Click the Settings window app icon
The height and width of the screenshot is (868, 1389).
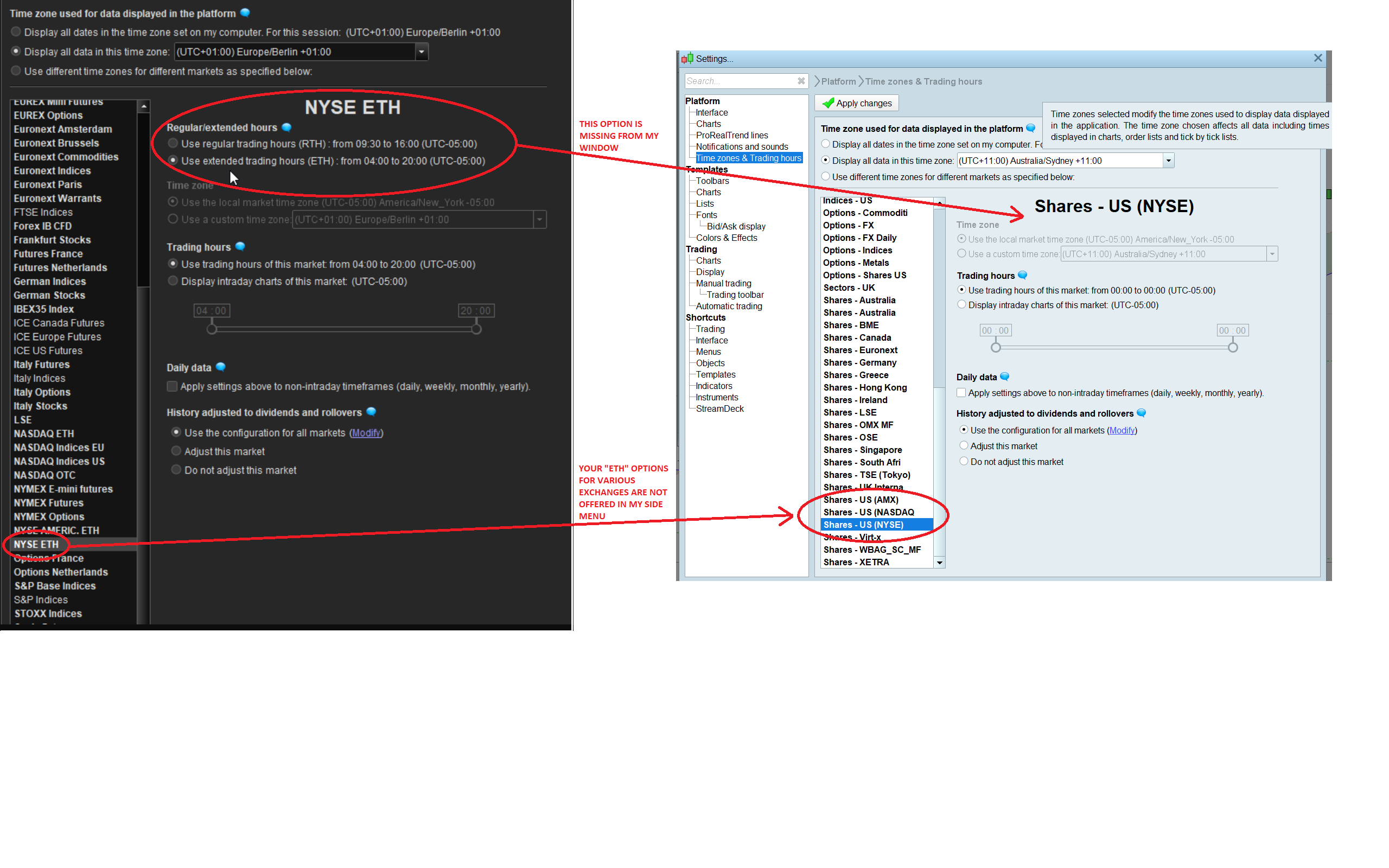(x=687, y=59)
